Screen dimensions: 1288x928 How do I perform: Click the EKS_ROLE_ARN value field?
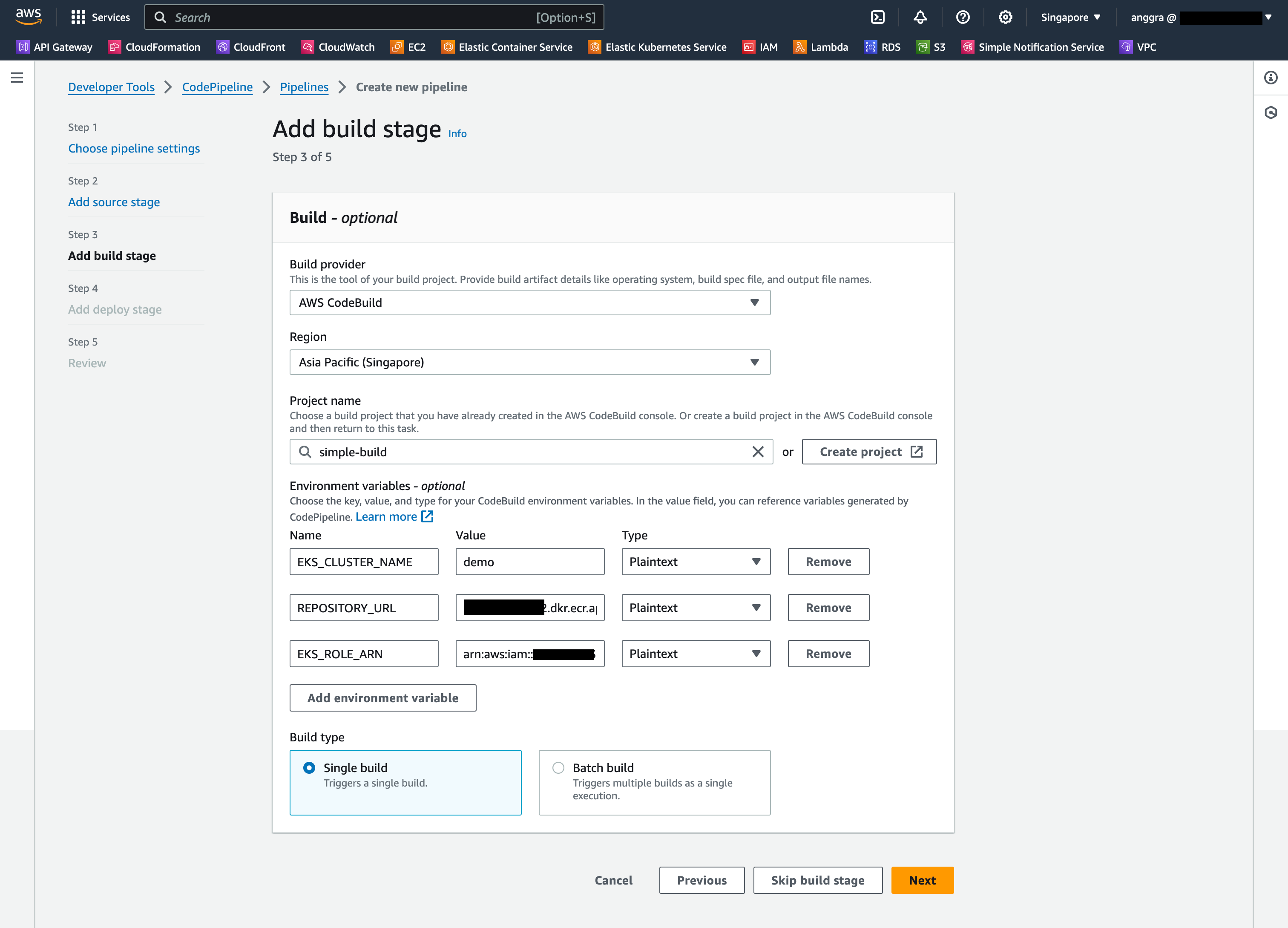pos(529,654)
